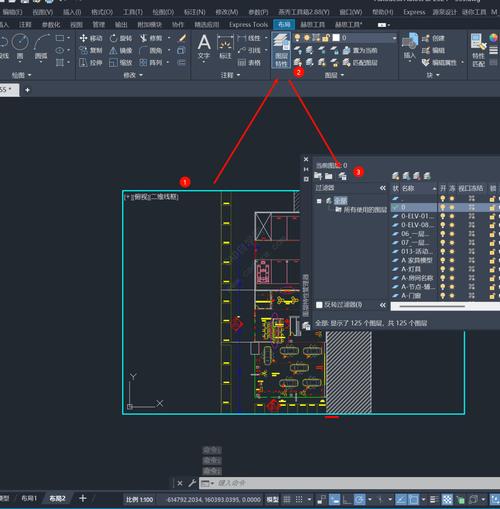The image size is (500, 509).
Task: Expand the 修改 (Modify) panel arrow
Action: pyautogui.click(x=141, y=75)
